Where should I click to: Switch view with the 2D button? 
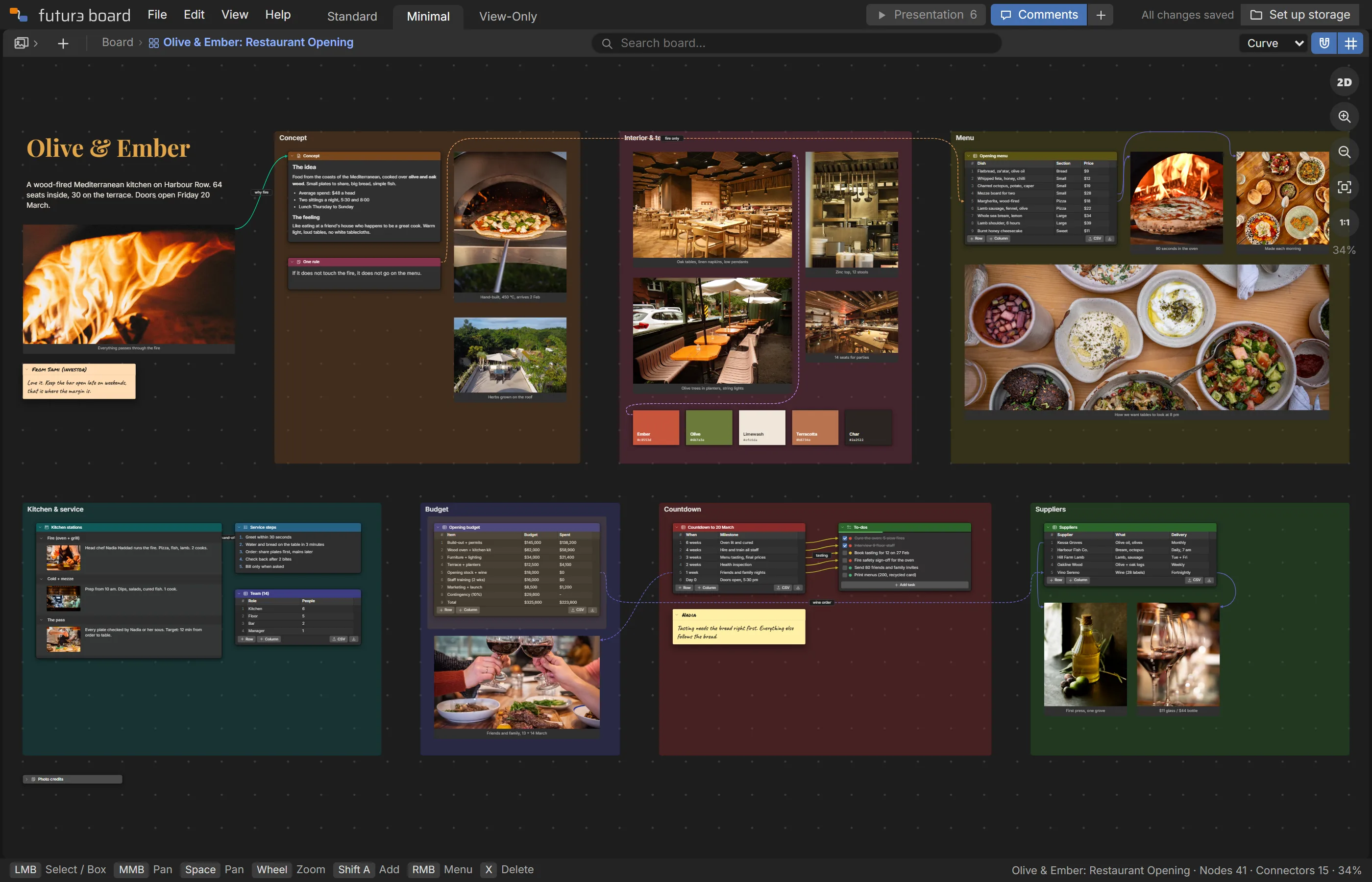pos(1344,82)
